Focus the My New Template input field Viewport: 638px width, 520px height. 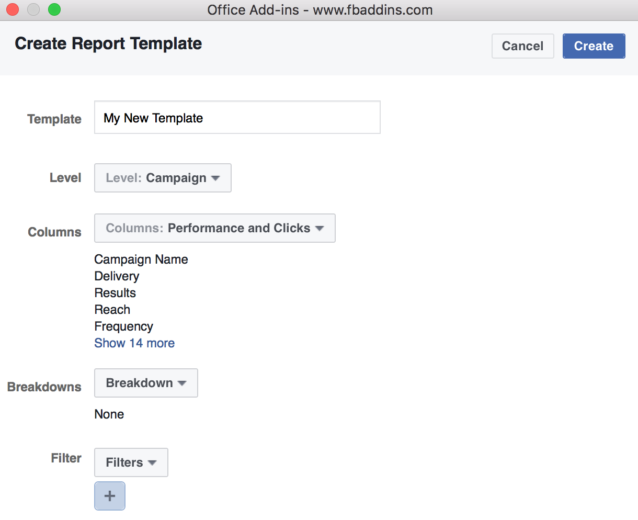(x=237, y=118)
